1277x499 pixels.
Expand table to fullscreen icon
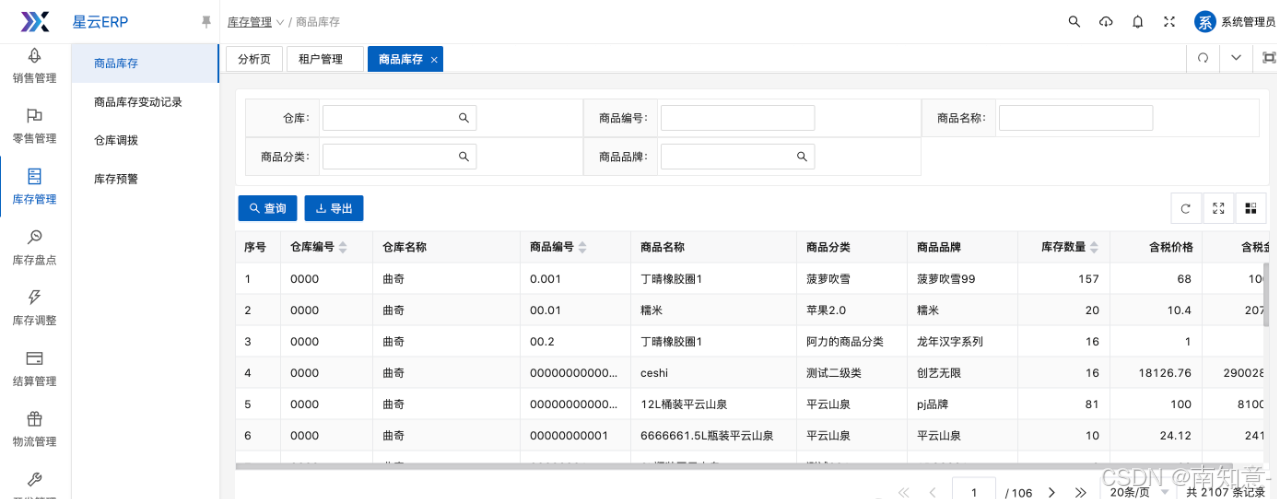[x=1218, y=208]
